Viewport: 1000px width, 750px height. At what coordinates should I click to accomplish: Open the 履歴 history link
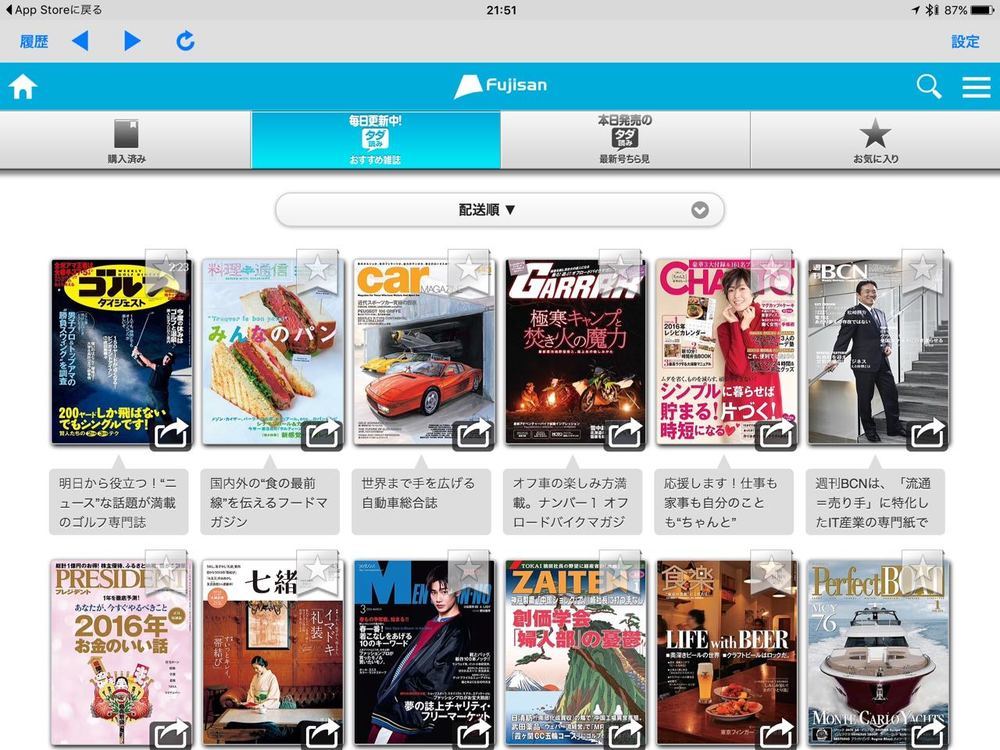[34, 42]
